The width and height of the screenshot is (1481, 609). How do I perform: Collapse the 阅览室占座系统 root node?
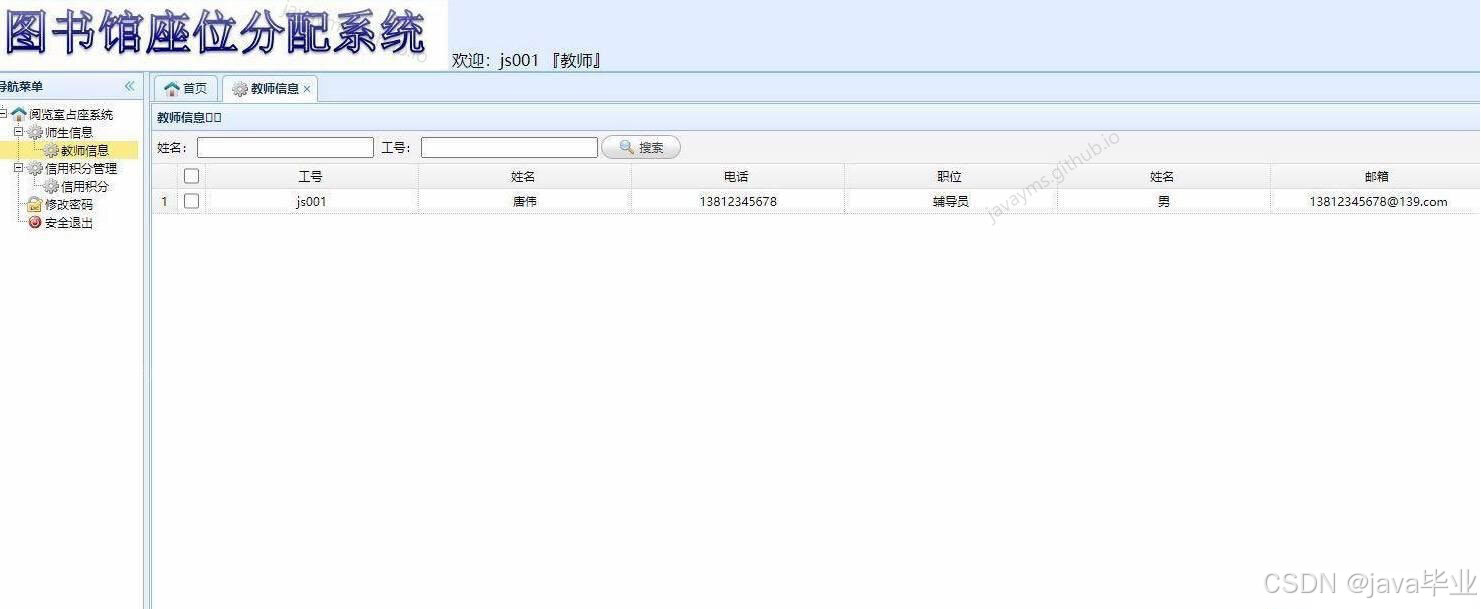(x=3, y=113)
